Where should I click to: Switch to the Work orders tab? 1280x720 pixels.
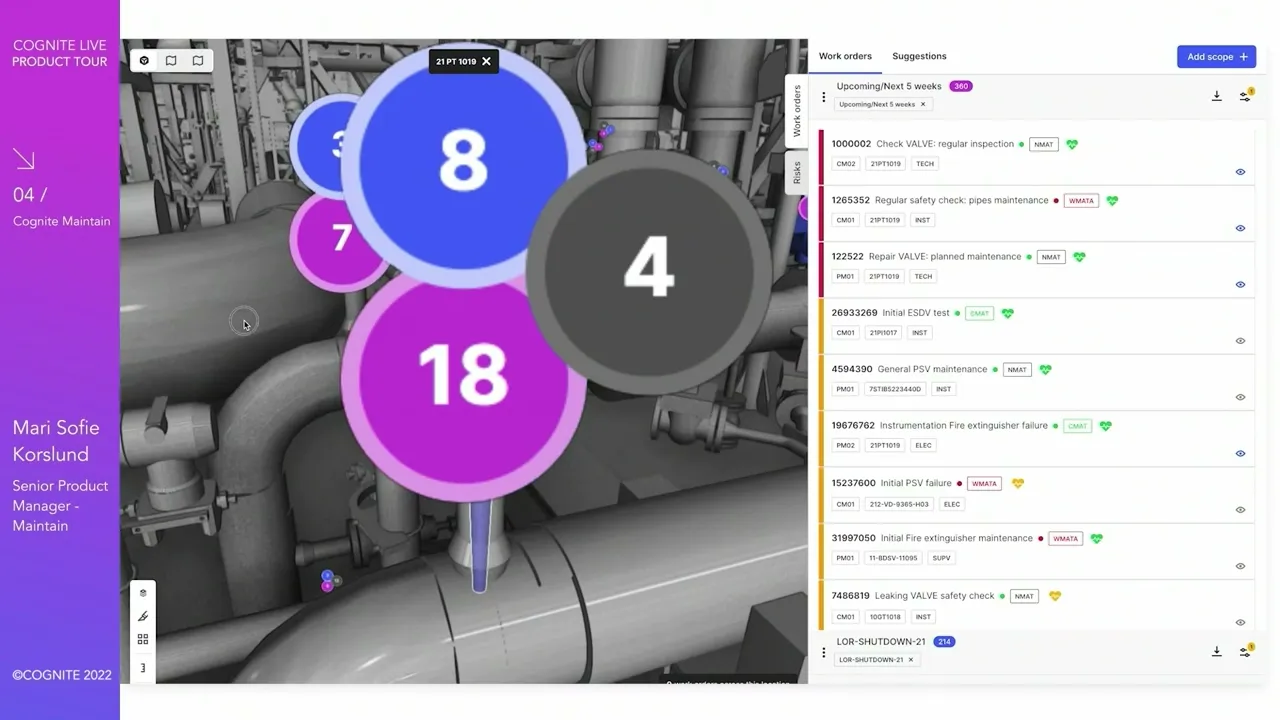pyautogui.click(x=845, y=56)
